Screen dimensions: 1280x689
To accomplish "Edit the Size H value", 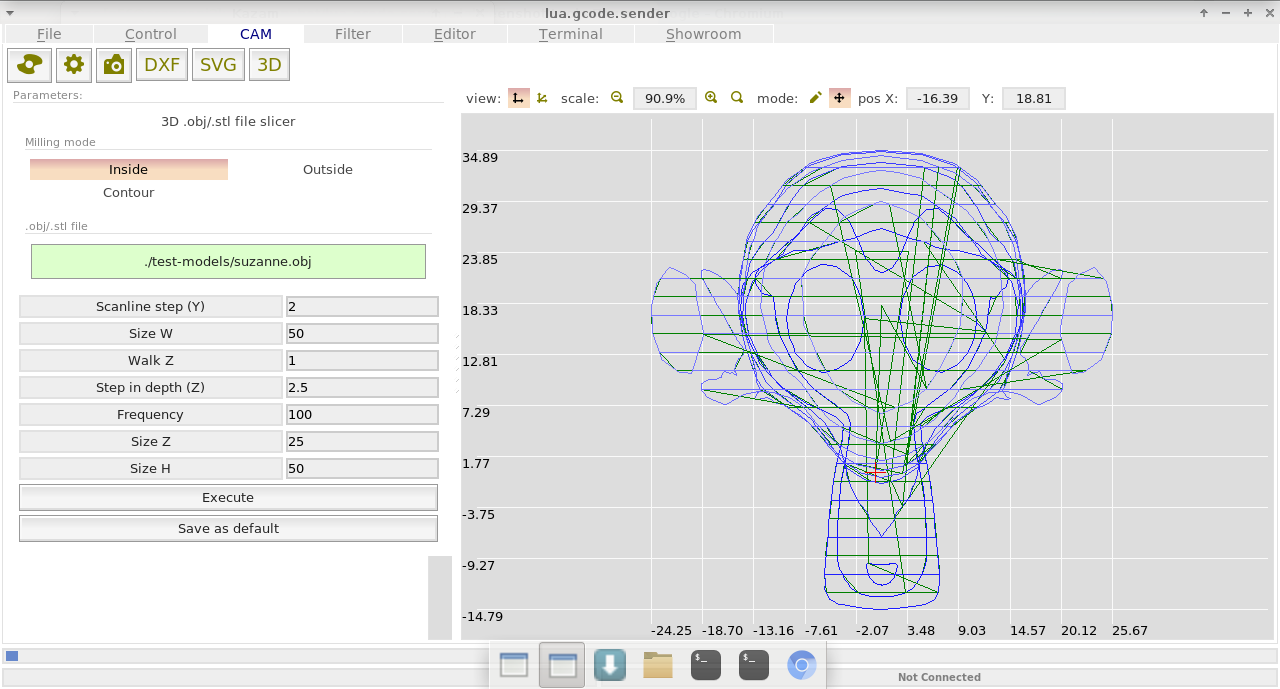I will tap(362, 469).
